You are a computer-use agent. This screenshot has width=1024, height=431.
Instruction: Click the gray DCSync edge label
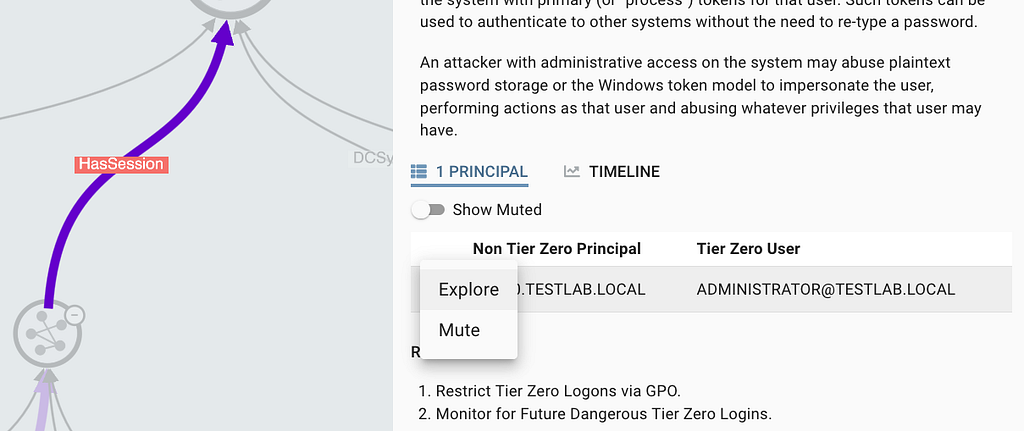[371, 157]
